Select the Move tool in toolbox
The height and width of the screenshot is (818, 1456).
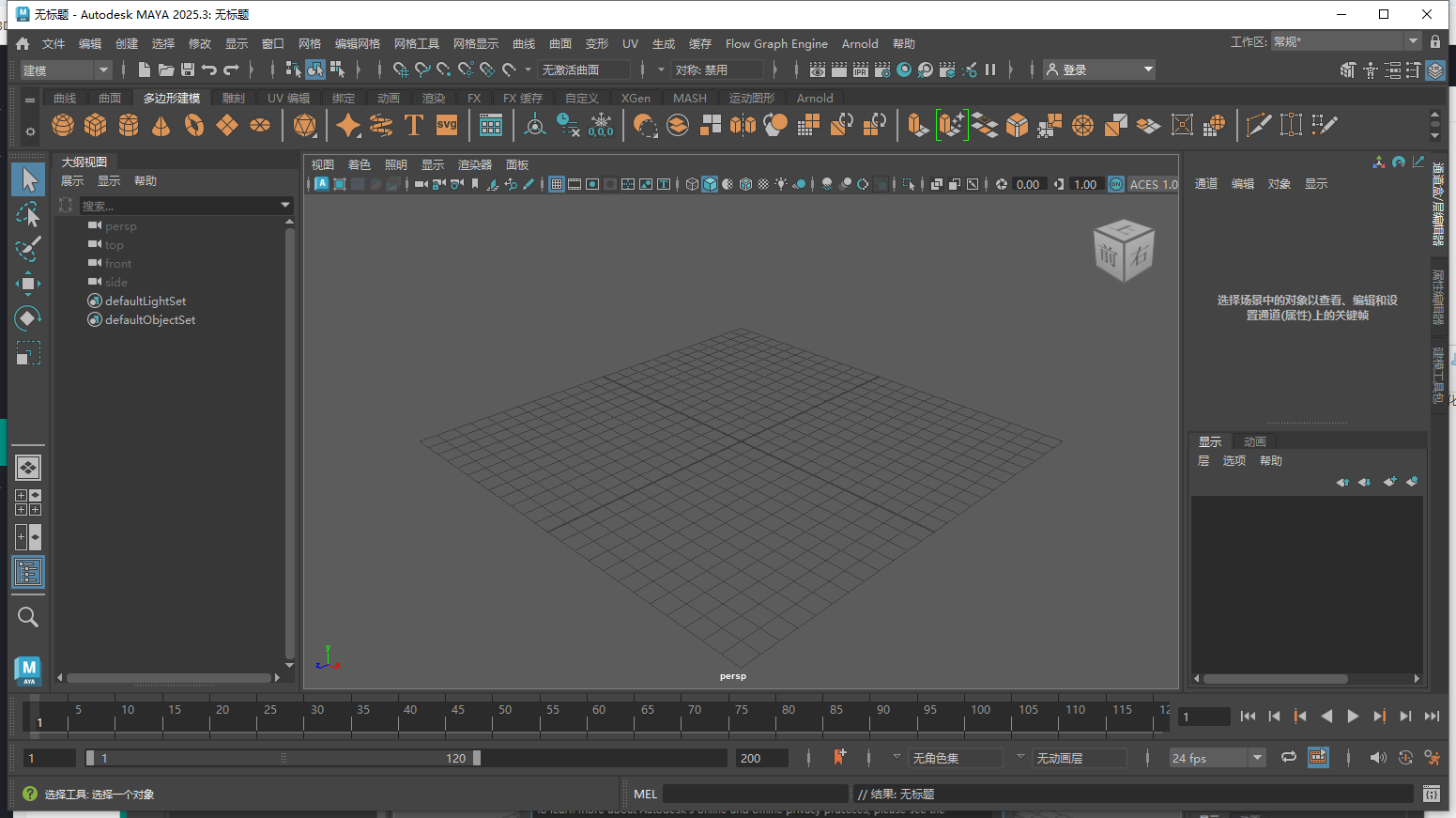click(x=28, y=284)
